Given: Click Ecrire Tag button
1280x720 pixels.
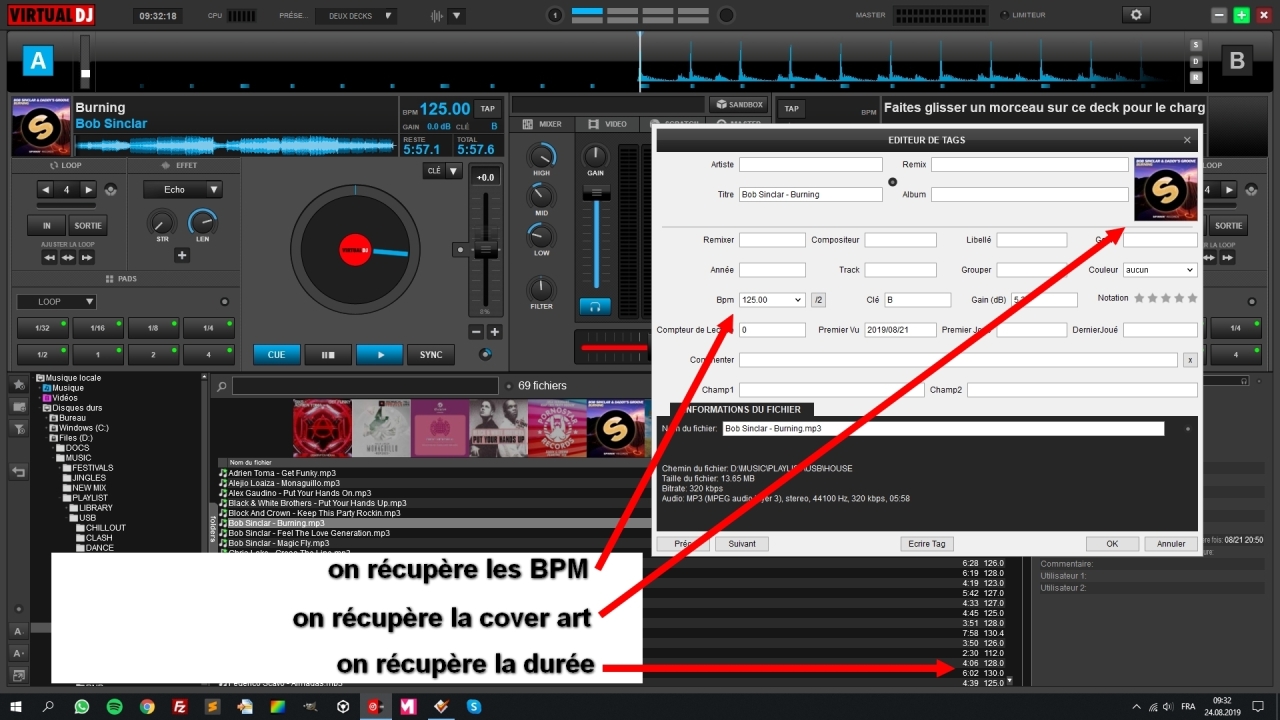Looking at the screenshot, I should pos(926,544).
